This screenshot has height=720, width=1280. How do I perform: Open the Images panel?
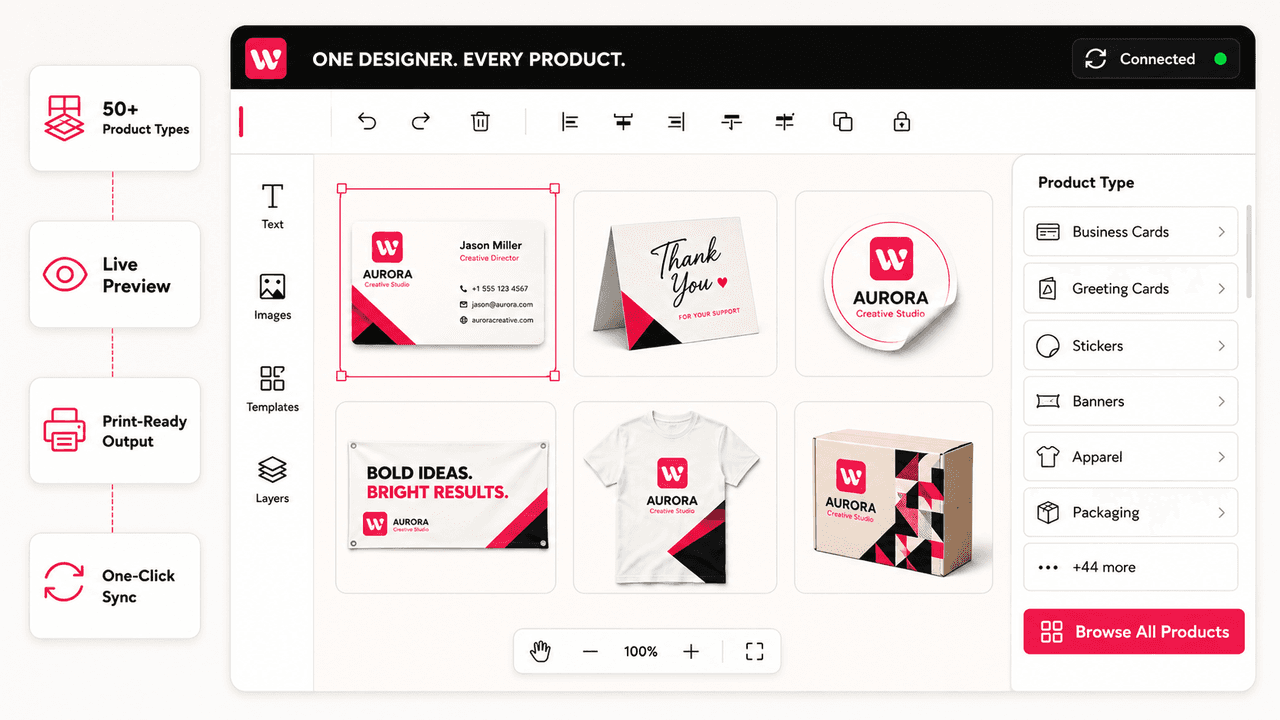pos(272,297)
